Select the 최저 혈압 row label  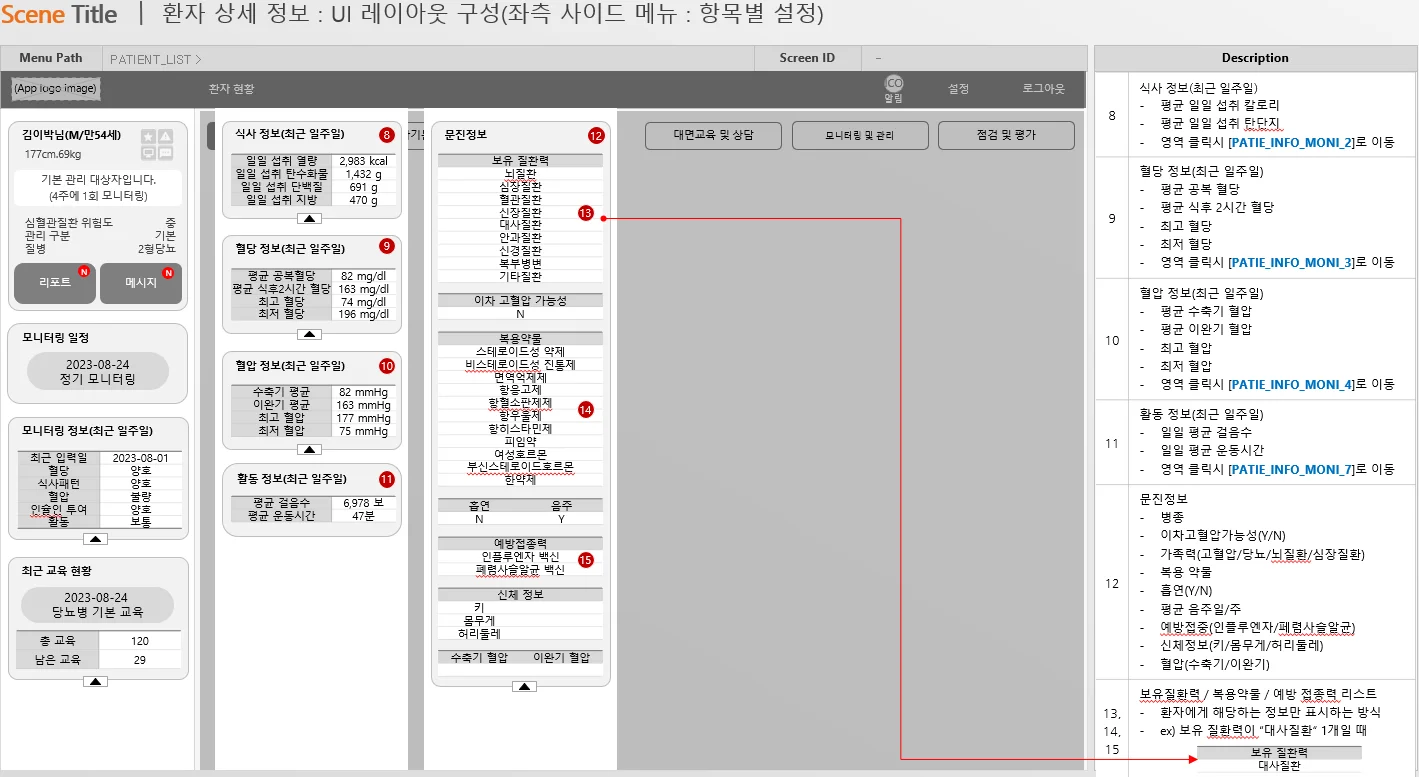click(x=283, y=431)
